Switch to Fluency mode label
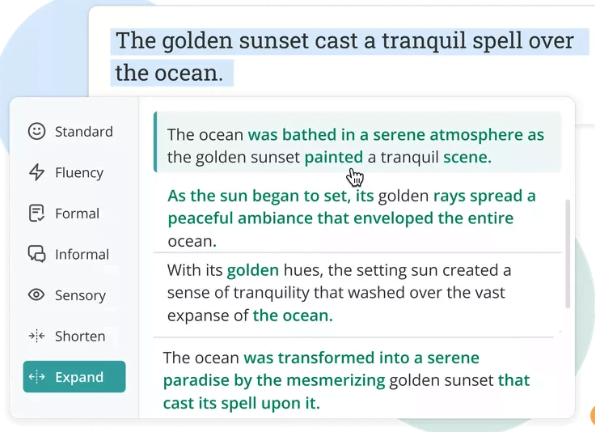Screen dimensions: 595x432 click(79, 173)
